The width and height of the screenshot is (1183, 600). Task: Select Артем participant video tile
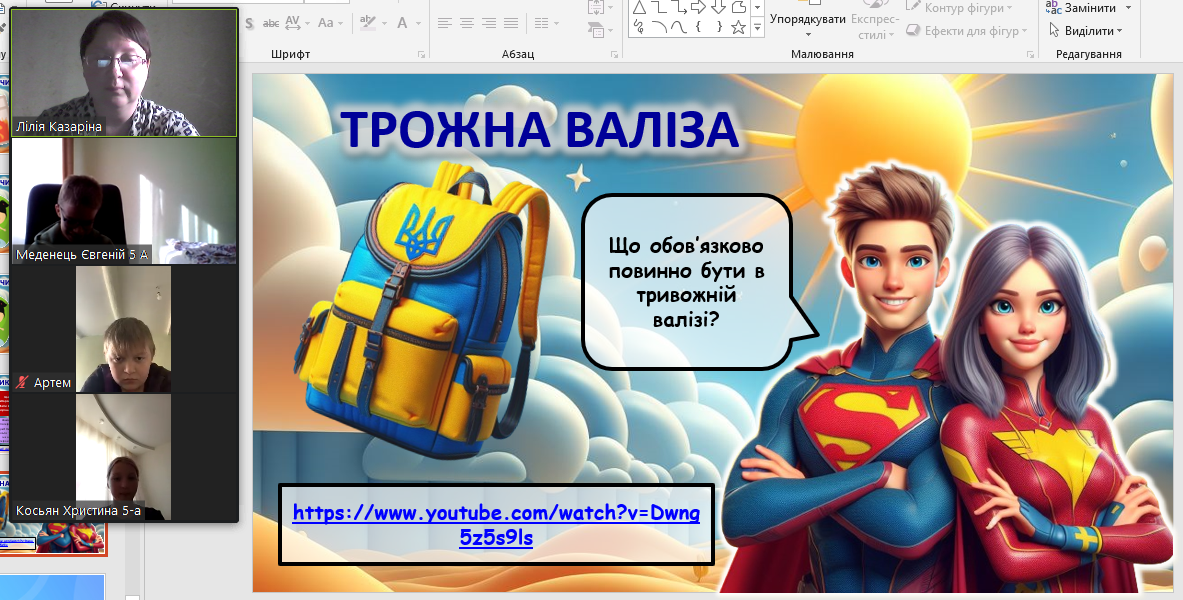coord(124,329)
